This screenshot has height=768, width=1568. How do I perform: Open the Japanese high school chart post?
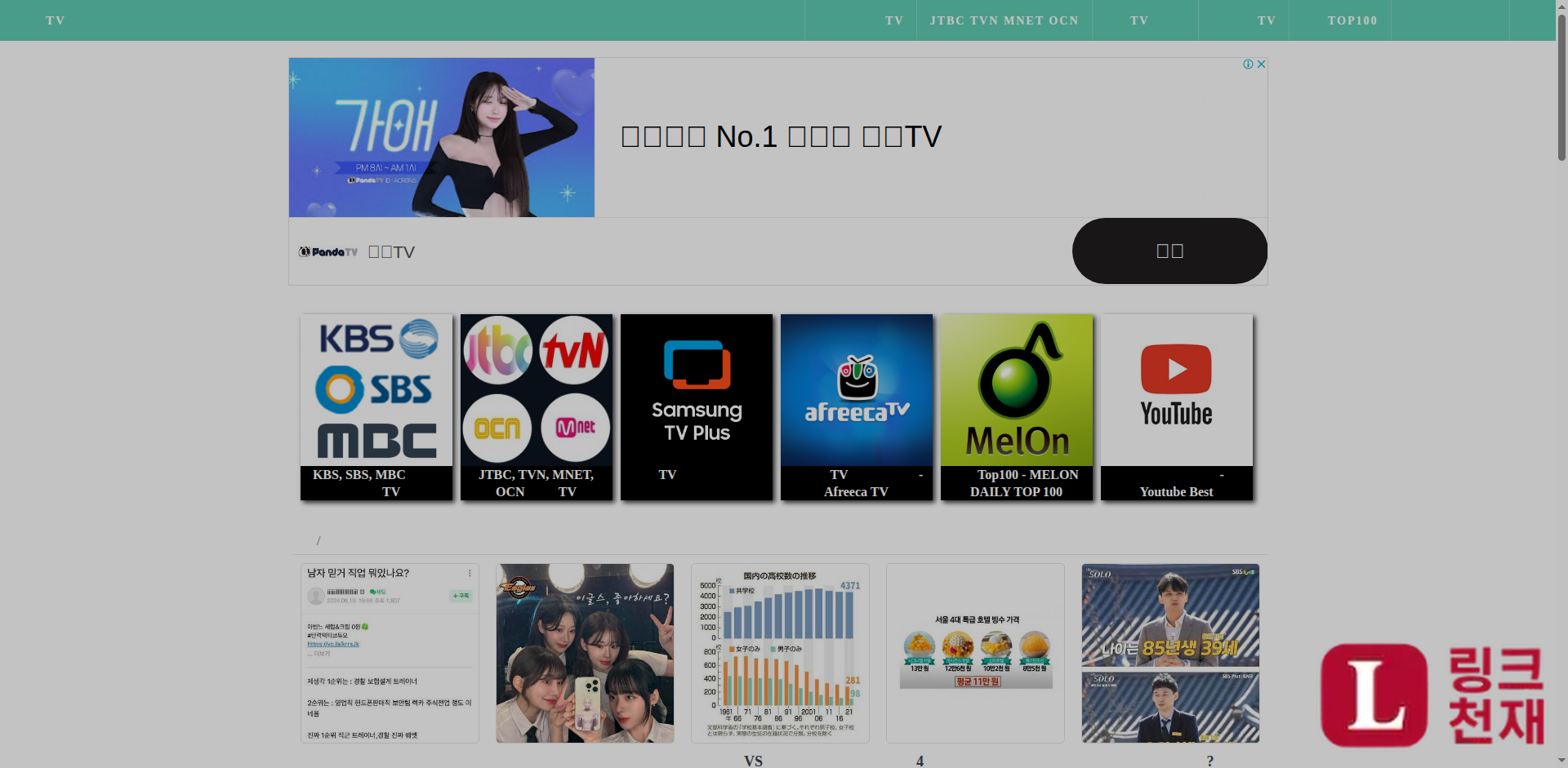(x=780, y=653)
